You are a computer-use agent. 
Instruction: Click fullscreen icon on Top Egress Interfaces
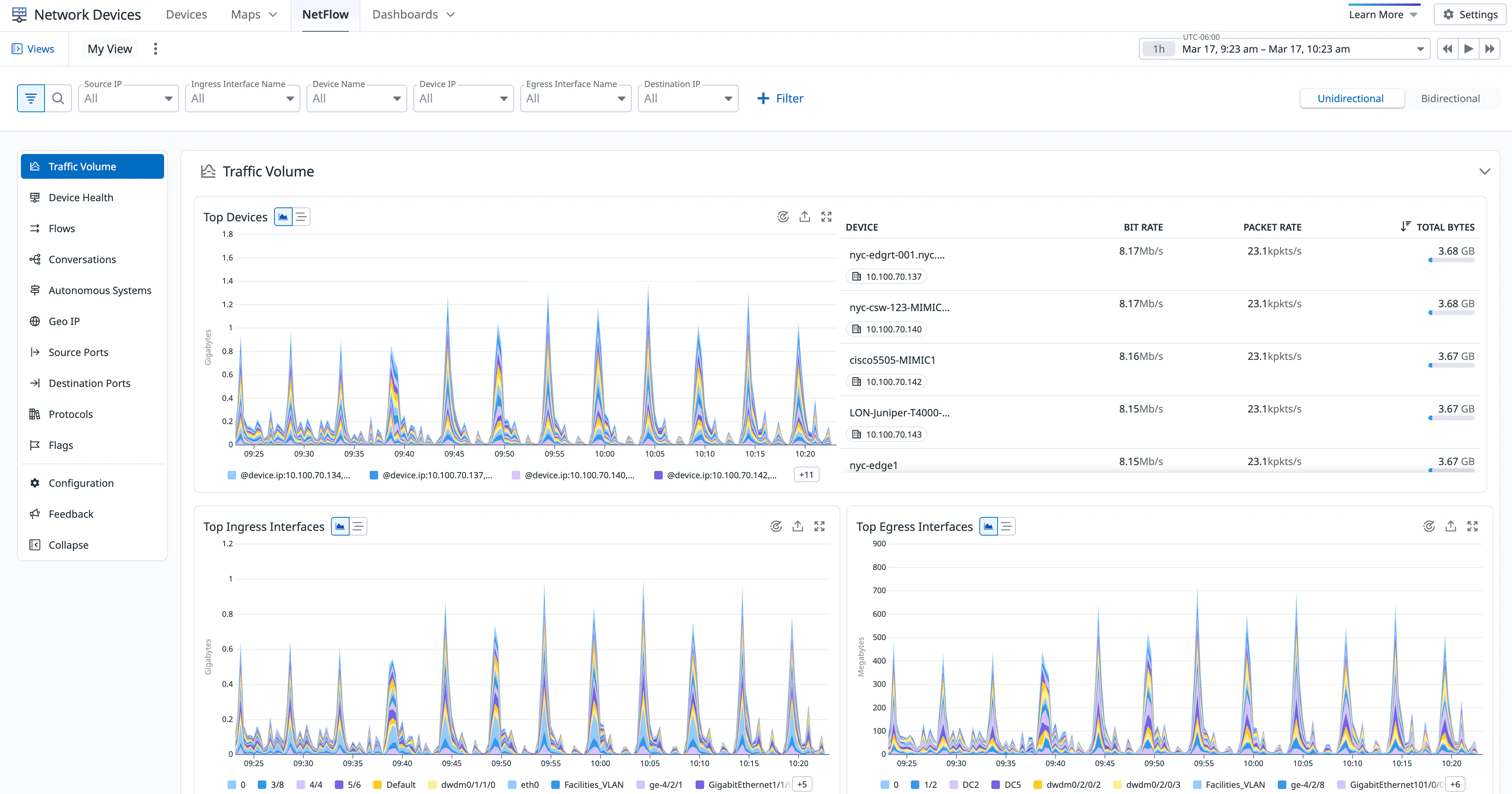pyautogui.click(x=1472, y=526)
